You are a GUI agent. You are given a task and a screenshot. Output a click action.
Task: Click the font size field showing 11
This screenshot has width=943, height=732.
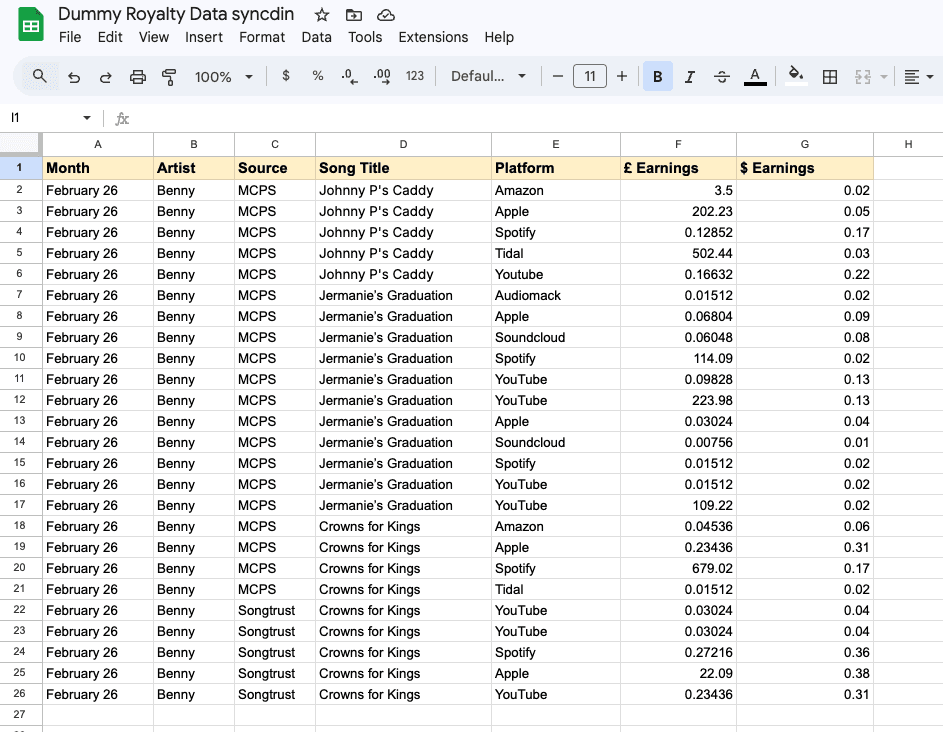(x=589, y=76)
